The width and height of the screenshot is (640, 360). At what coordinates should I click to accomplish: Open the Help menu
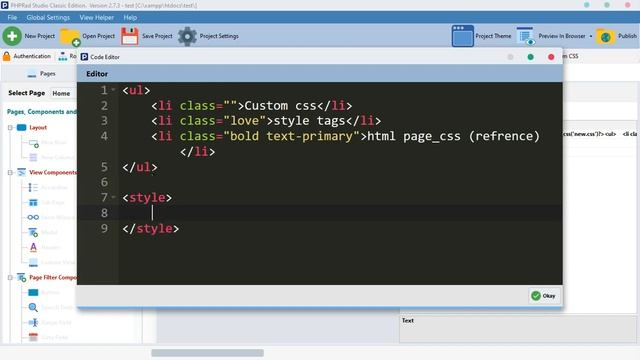point(130,18)
